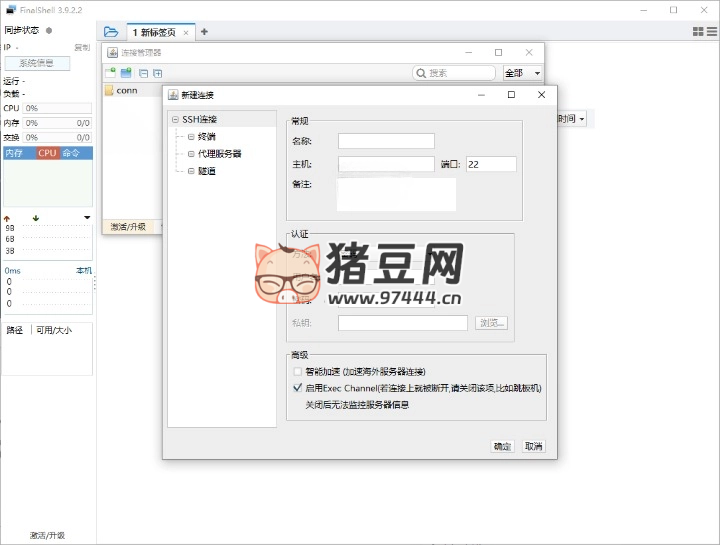Uncheck the 启用Exec Channel option
Image resolution: width=720 pixels, height=545 pixels.
coord(297,387)
